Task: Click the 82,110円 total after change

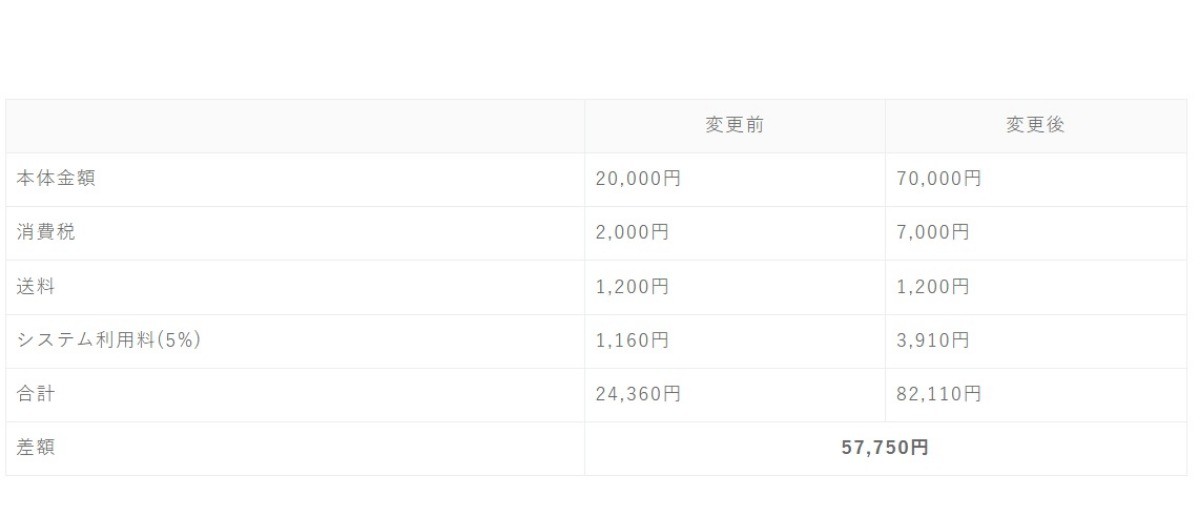Action: (939, 395)
